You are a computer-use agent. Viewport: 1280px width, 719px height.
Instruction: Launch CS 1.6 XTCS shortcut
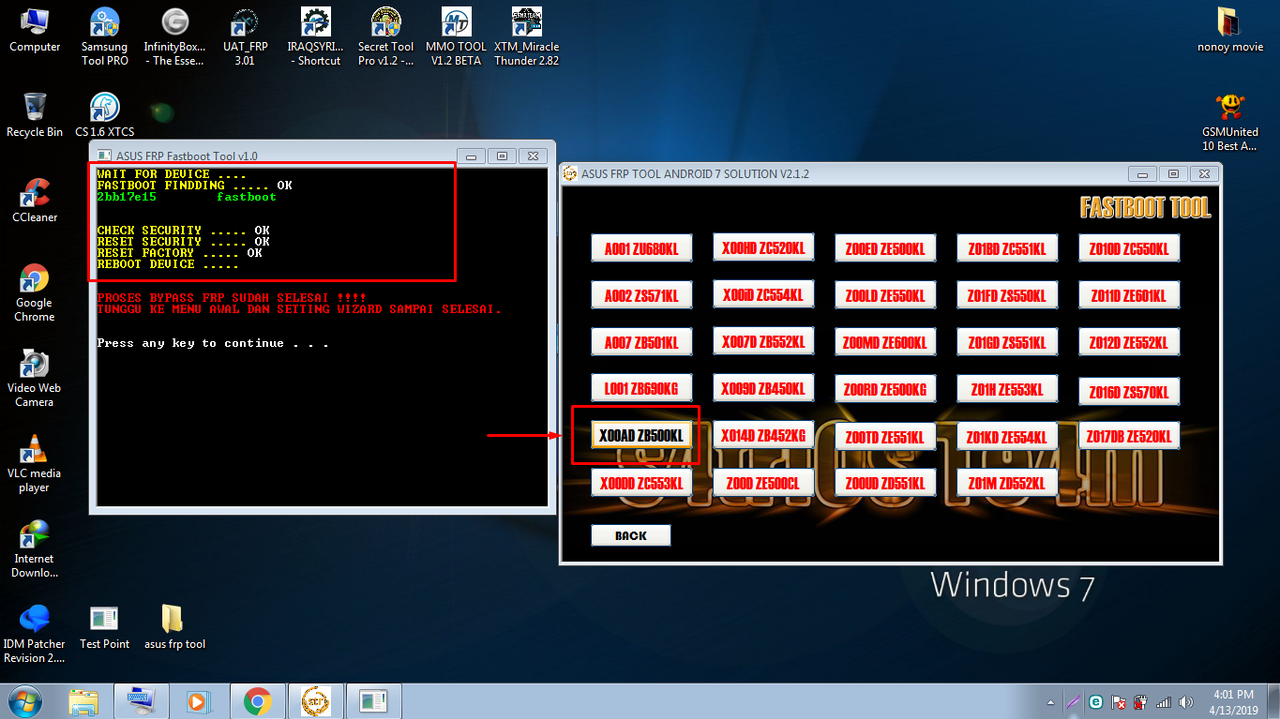pos(104,115)
